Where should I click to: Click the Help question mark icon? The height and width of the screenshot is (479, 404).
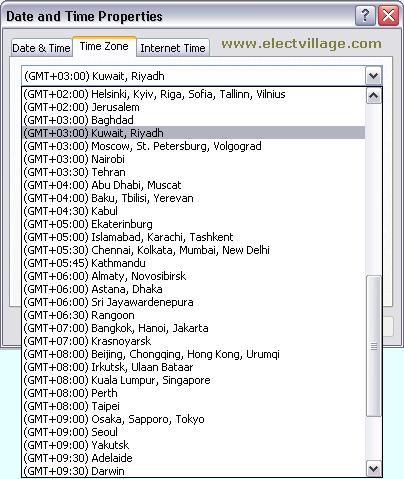[365, 15]
